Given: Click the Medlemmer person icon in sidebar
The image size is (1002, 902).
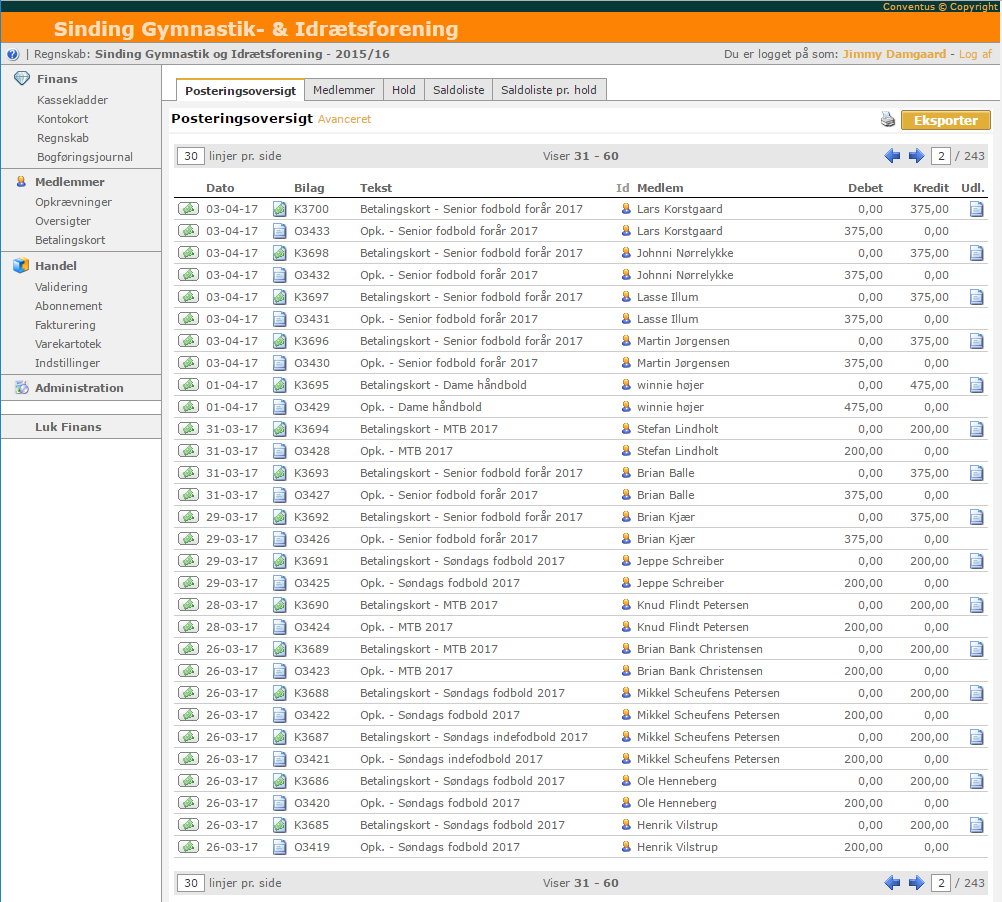Looking at the screenshot, I should [x=21, y=181].
